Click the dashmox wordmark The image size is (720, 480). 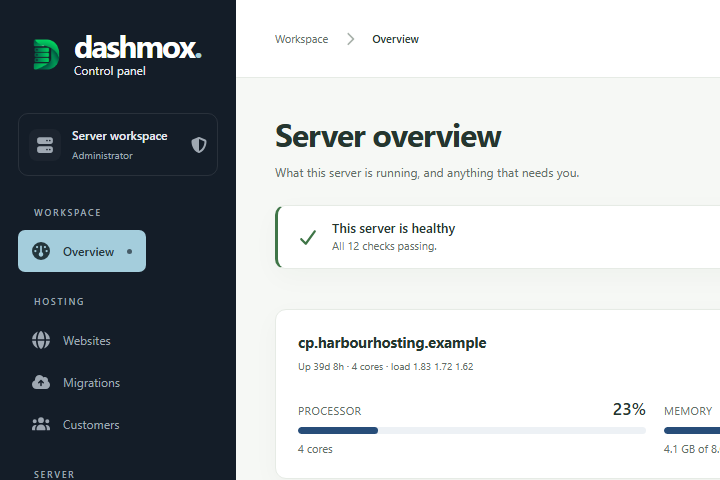(138, 47)
